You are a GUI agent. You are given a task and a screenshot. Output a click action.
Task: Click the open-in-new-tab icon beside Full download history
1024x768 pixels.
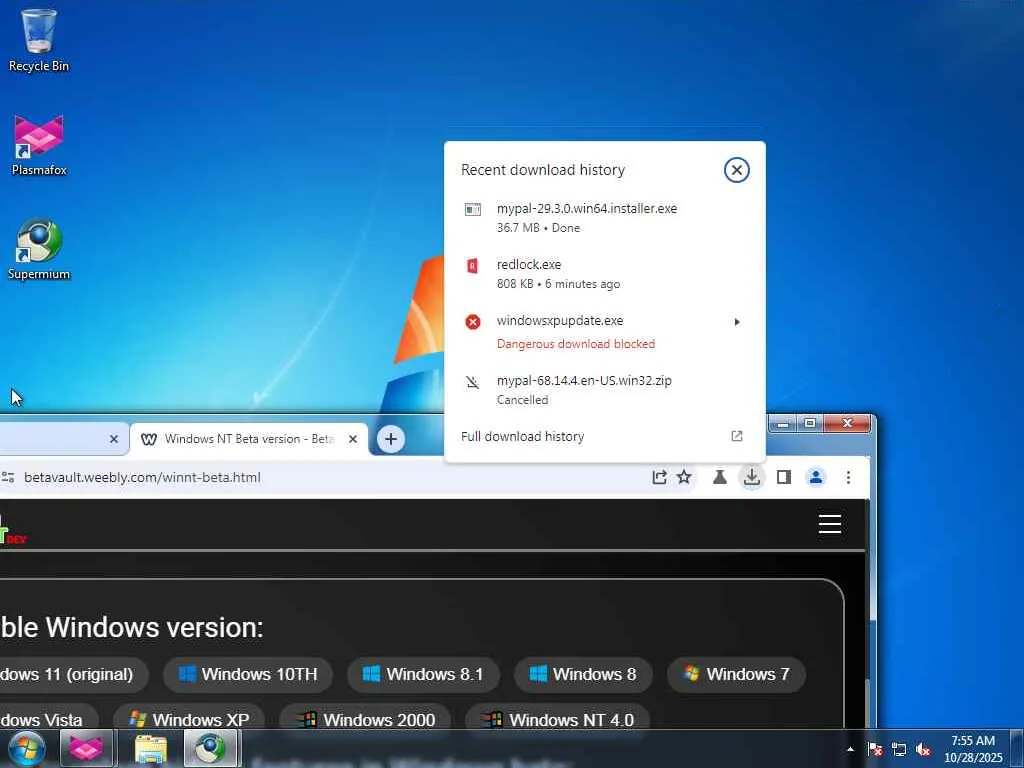pos(737,436)
